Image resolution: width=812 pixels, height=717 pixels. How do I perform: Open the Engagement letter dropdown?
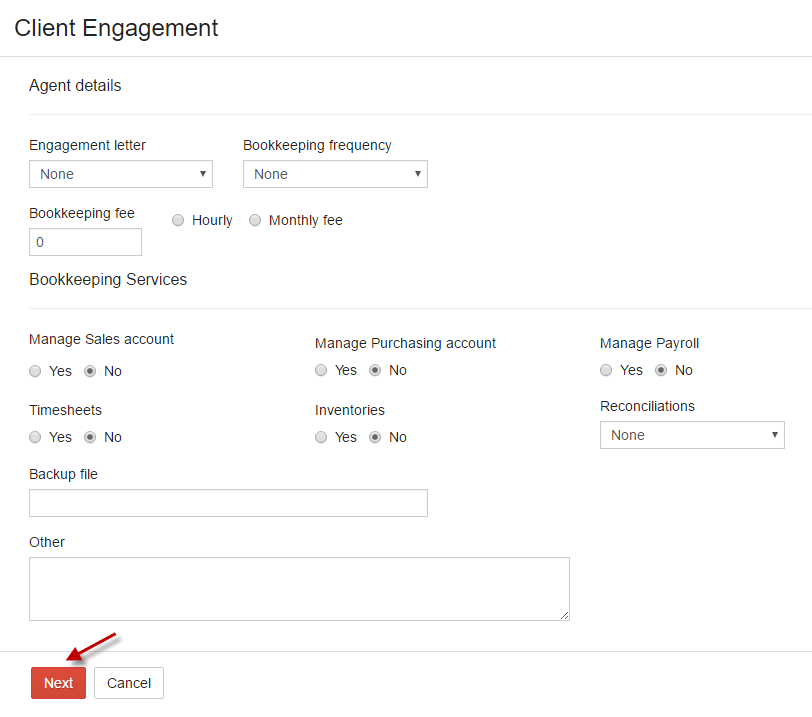tap(120, 174)
